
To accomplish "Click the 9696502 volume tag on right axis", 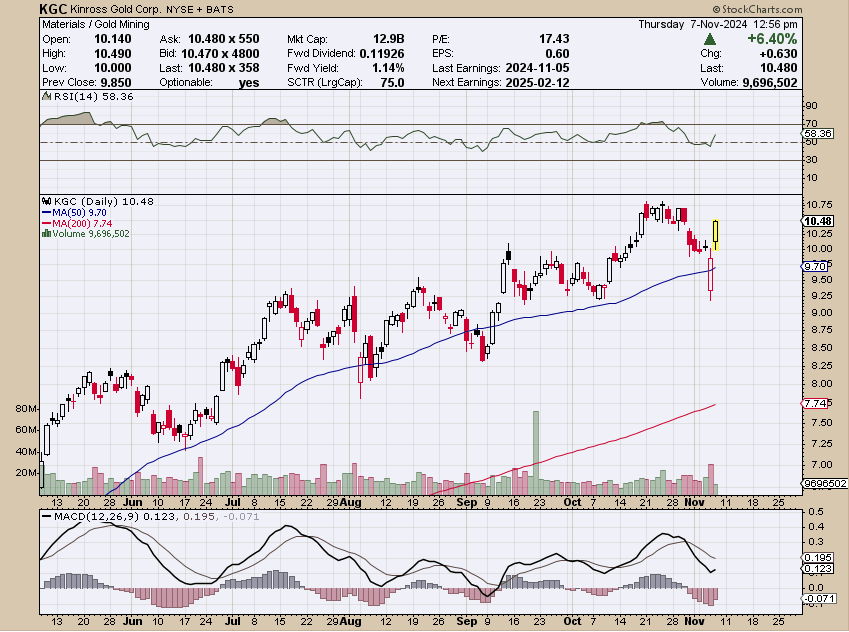I will 825,483.
